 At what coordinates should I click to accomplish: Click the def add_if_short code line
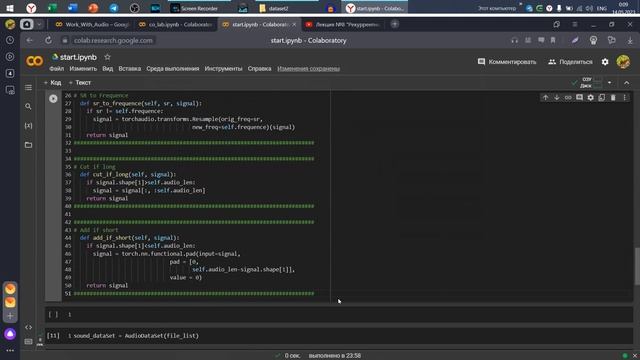[x=130, y=238]
